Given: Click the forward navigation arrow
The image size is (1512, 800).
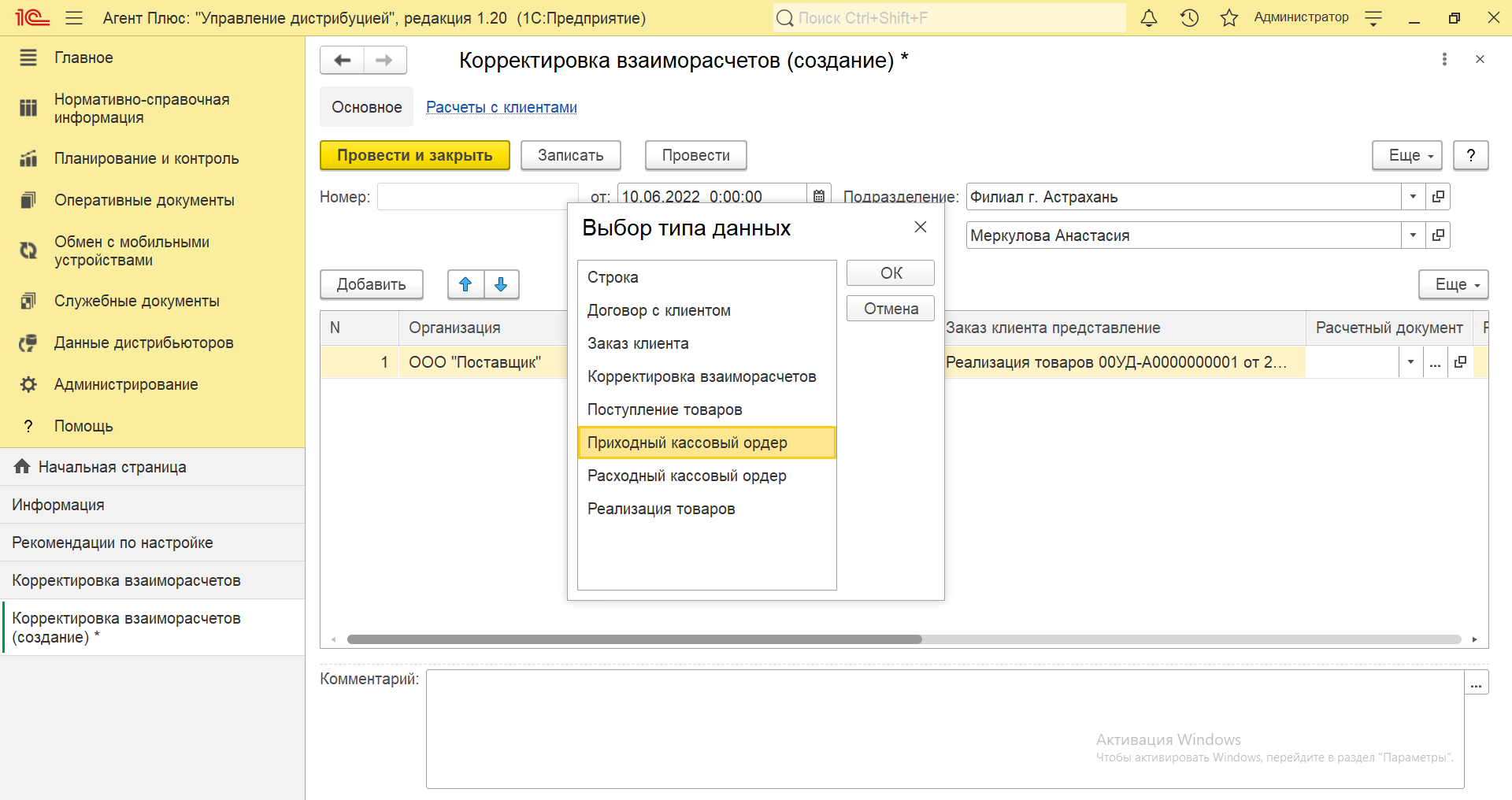Looking at the screenshot, I should (x=385, y=60).
